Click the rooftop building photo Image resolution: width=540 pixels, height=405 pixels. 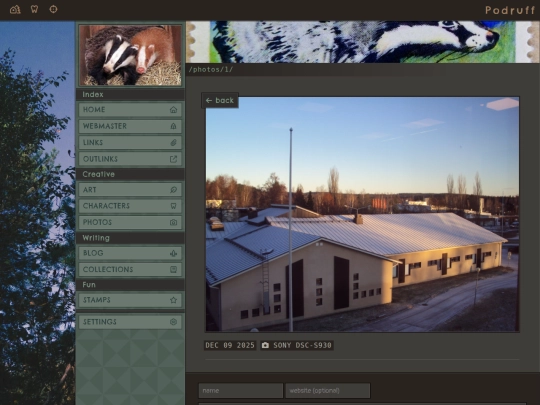click(x=362, y=214)
